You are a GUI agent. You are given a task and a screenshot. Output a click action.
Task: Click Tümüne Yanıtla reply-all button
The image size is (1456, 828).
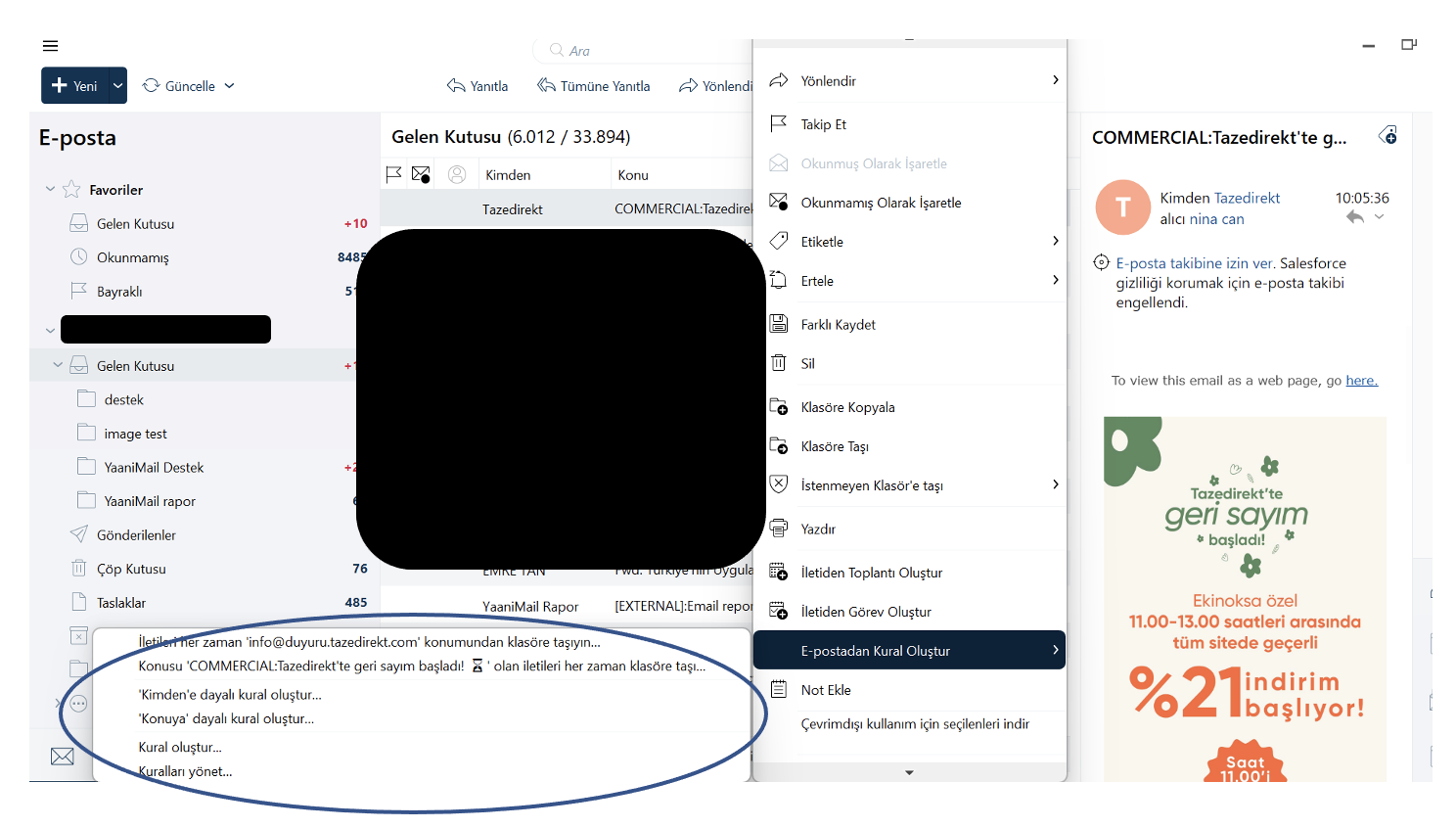(594, 86)
